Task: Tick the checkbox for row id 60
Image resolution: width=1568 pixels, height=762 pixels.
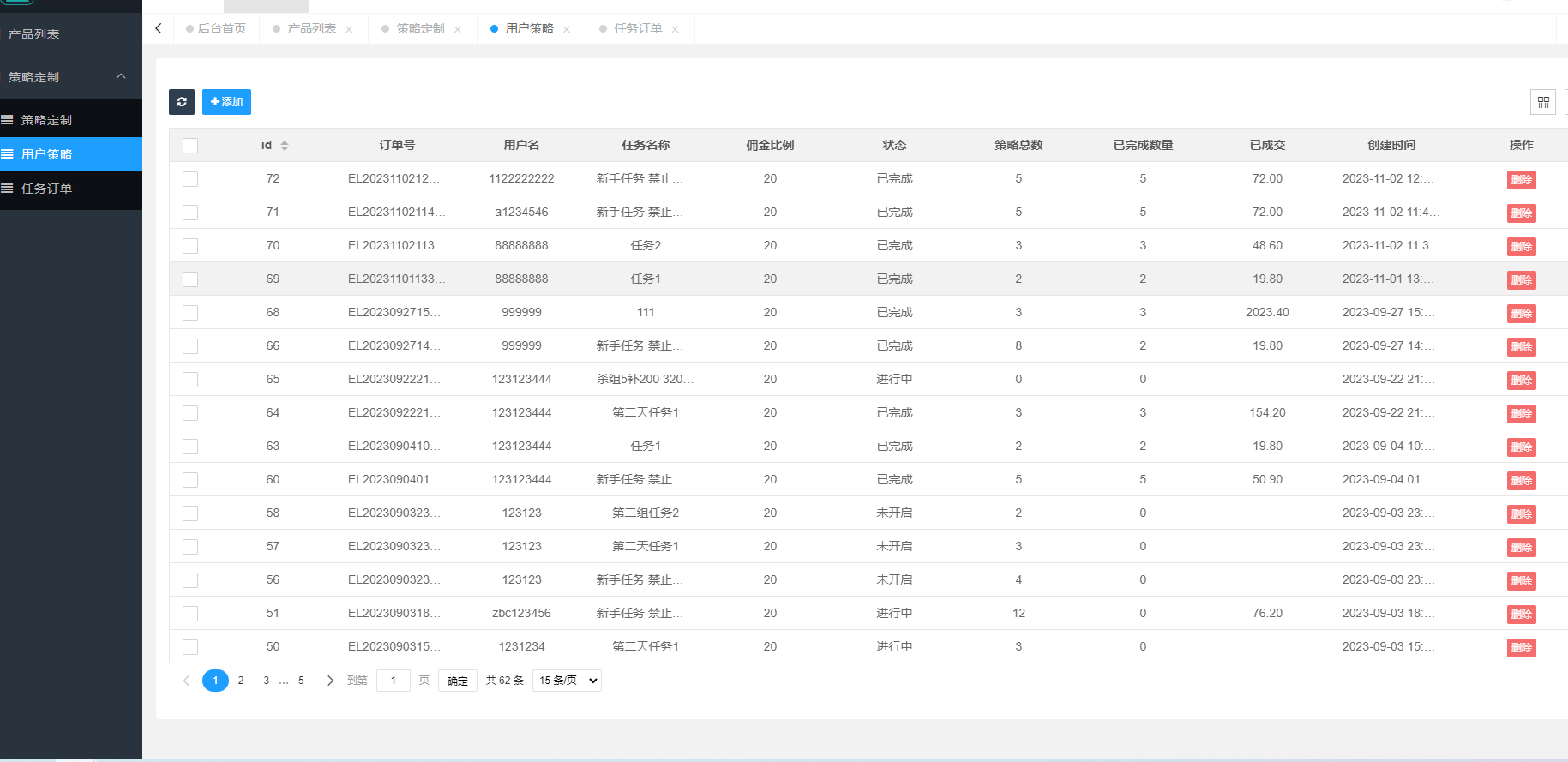Action: tap(190, 480)
